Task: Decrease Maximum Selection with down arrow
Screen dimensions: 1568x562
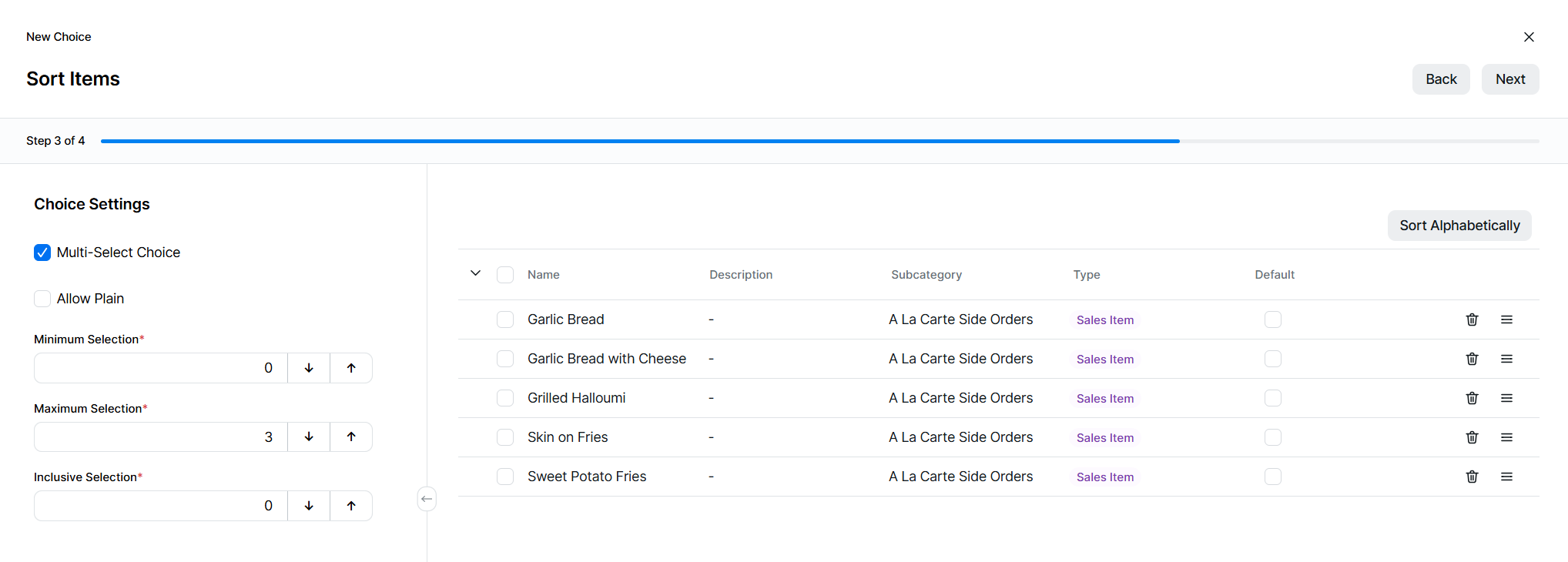Action: coord(309,437)
